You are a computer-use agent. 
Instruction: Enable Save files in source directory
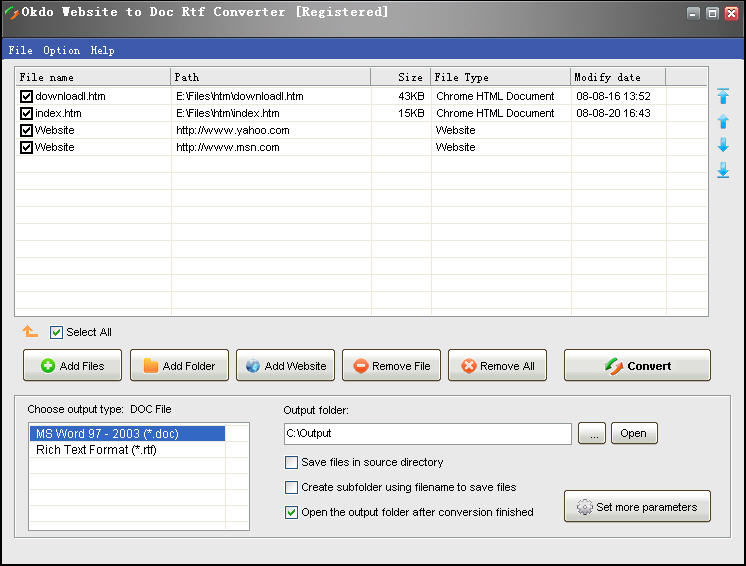tap(291, 462)
